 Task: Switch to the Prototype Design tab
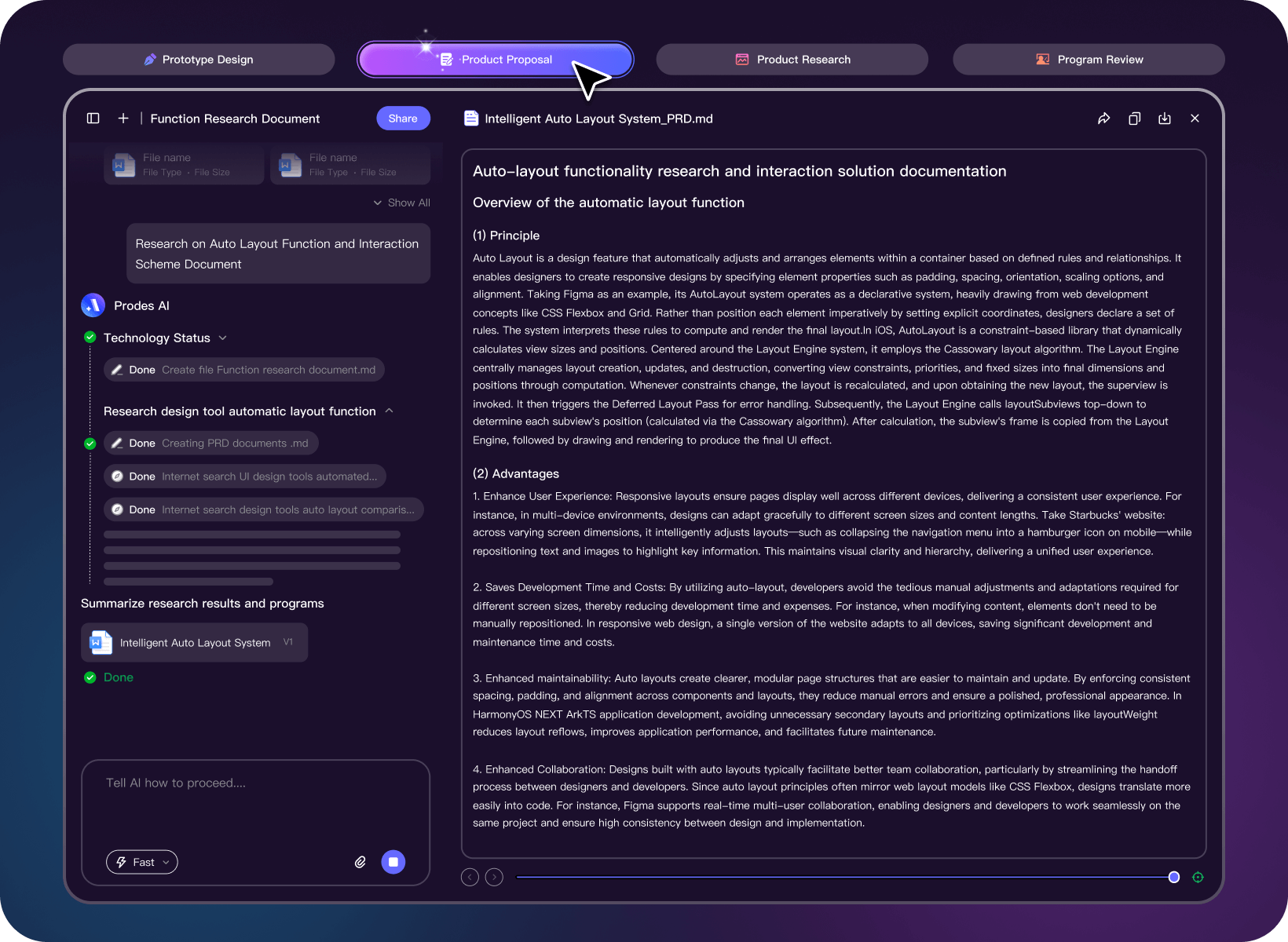click(x=199, y=60)
